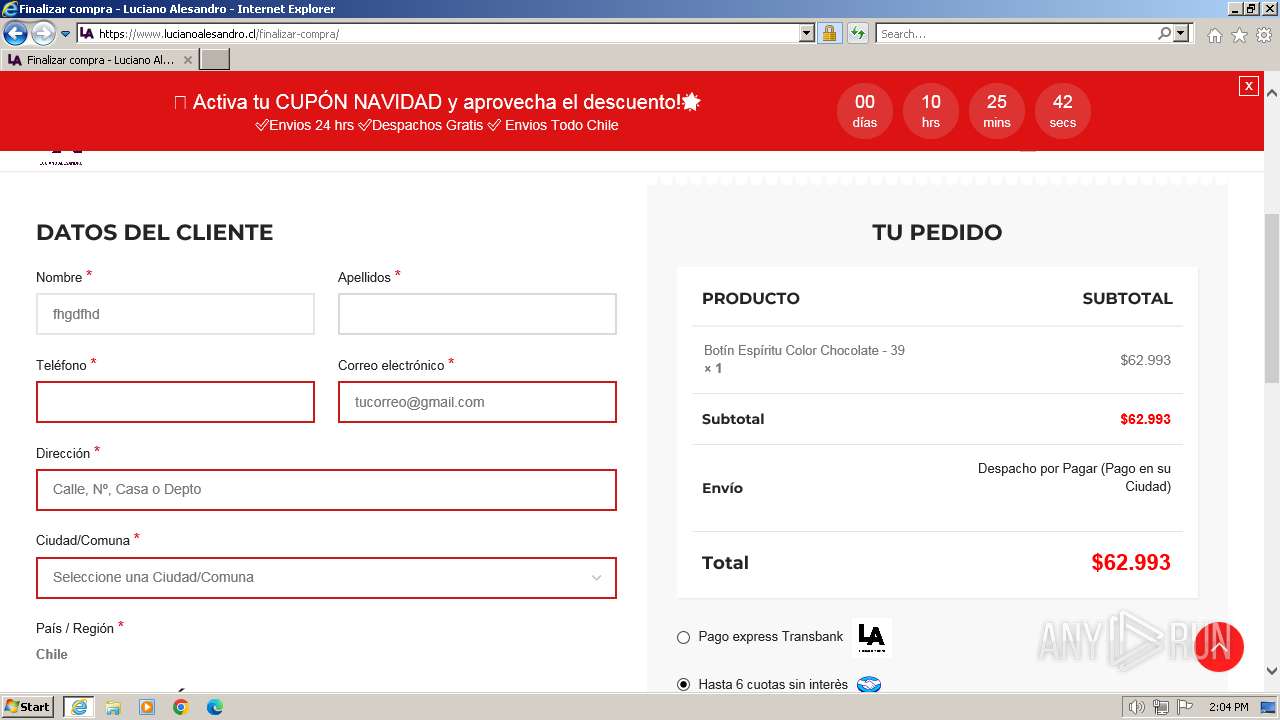This screenshot has width=1280, height=720.
Task: Open File Explorer from taskbar
Action: tap(113, 707)
